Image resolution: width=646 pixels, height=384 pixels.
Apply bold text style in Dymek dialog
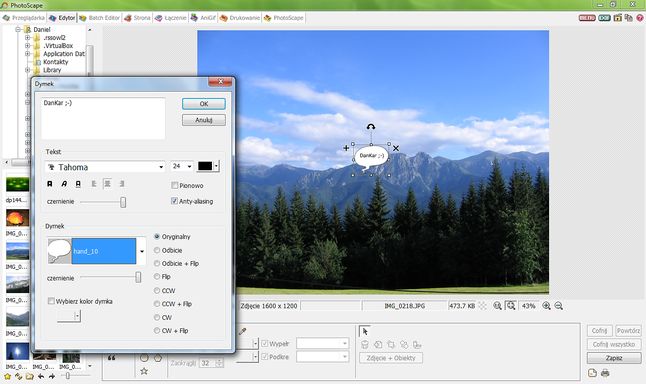coord(50,184)
